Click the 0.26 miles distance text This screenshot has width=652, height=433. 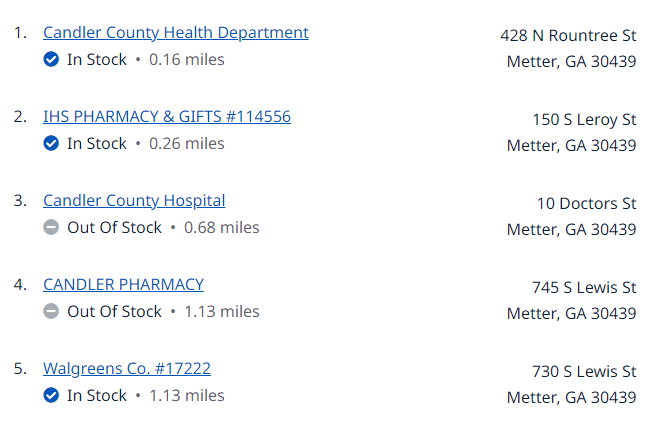tap(187, 144)
